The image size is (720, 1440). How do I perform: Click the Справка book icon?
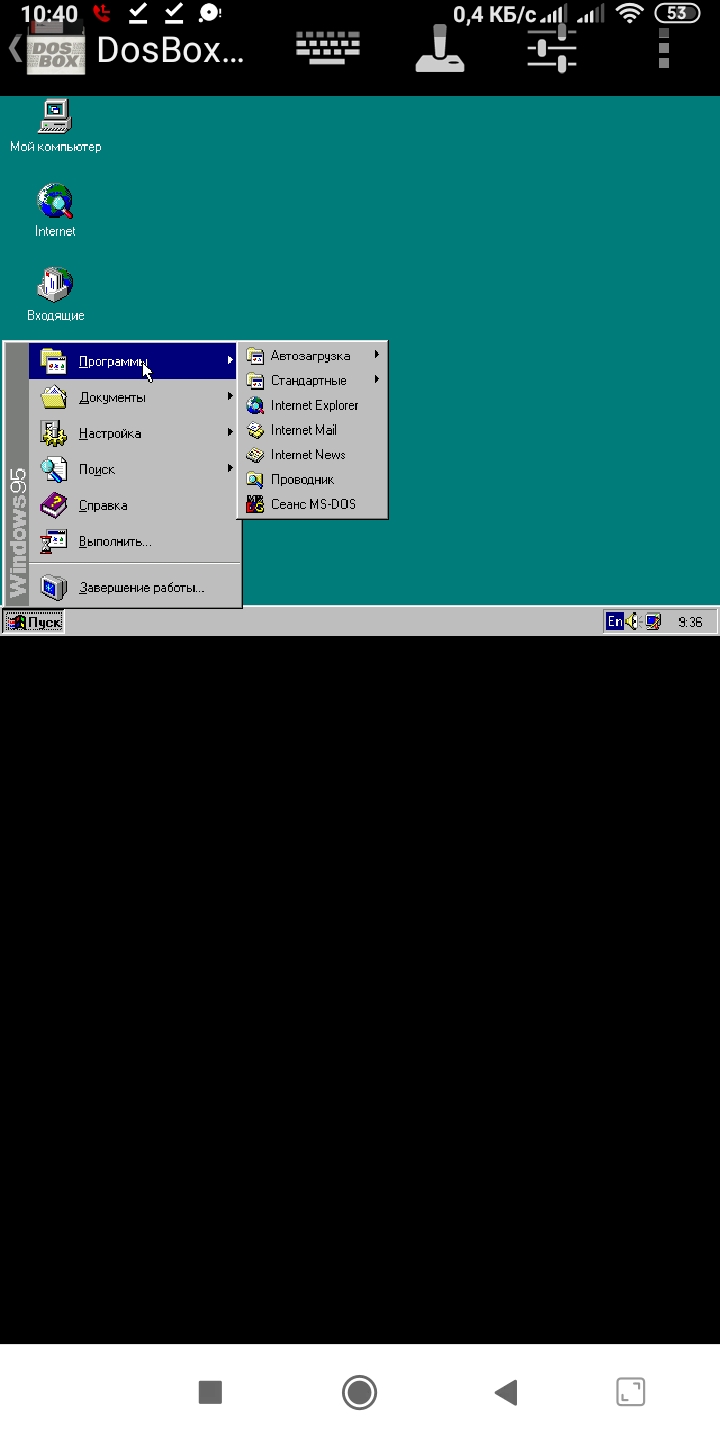click(53, 505)
